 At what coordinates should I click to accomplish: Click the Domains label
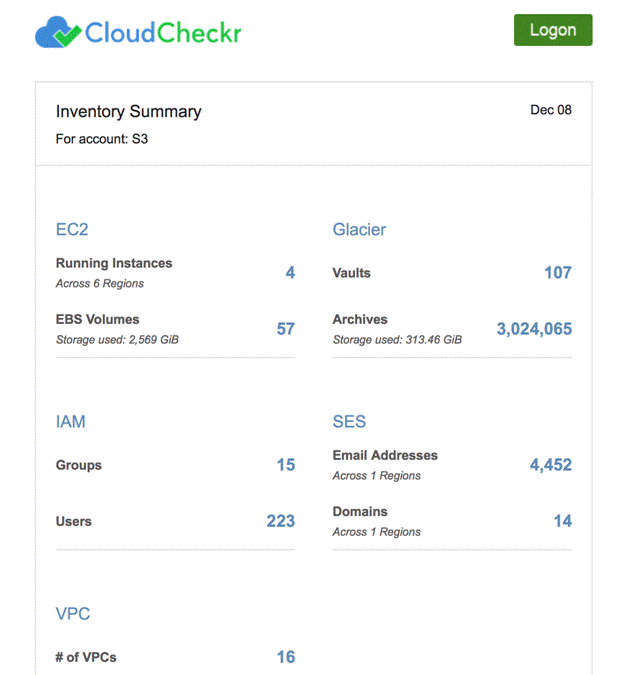pyautogui.click(x=360, y=512)
